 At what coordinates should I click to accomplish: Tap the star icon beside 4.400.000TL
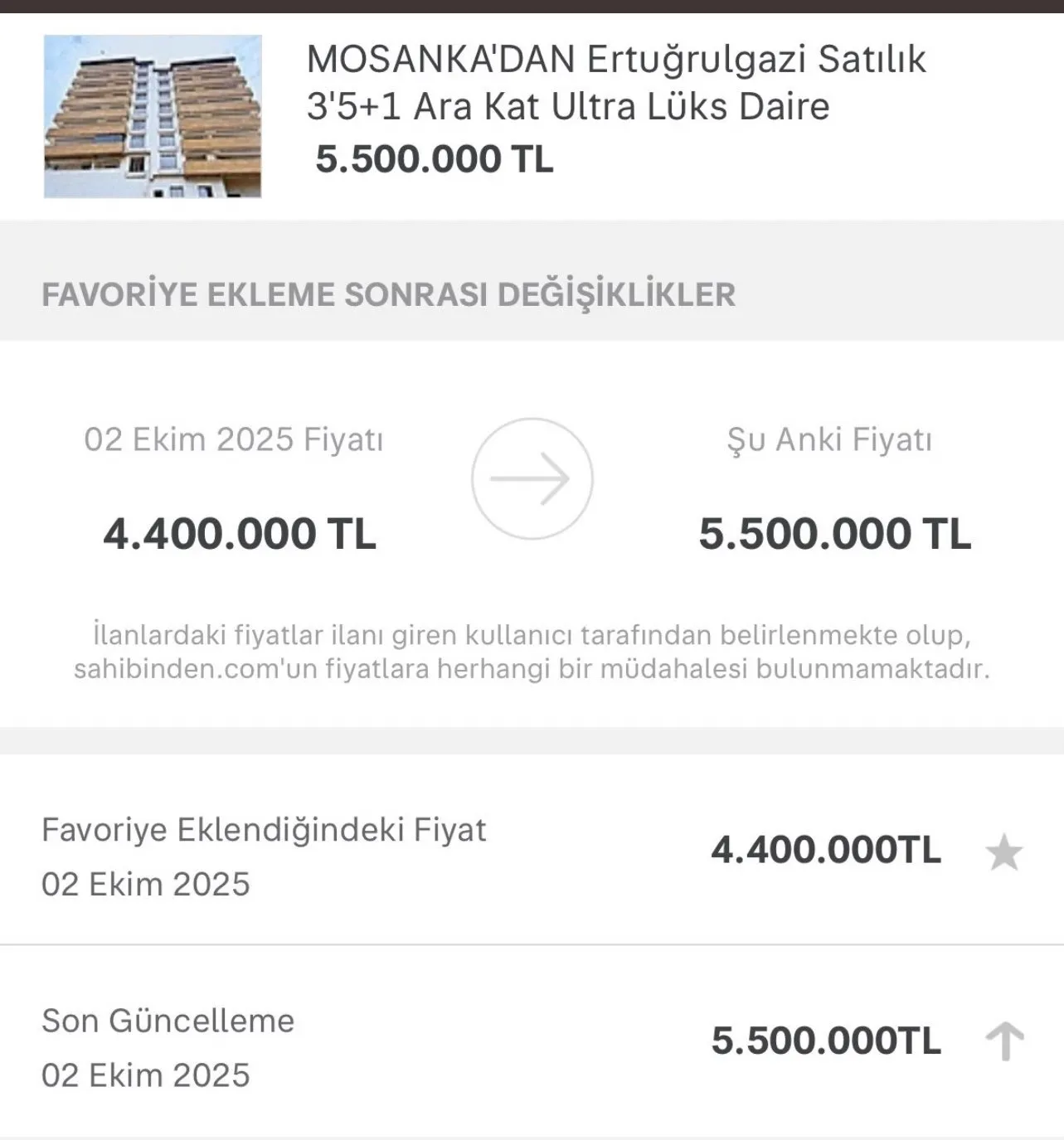point(1003,852)
